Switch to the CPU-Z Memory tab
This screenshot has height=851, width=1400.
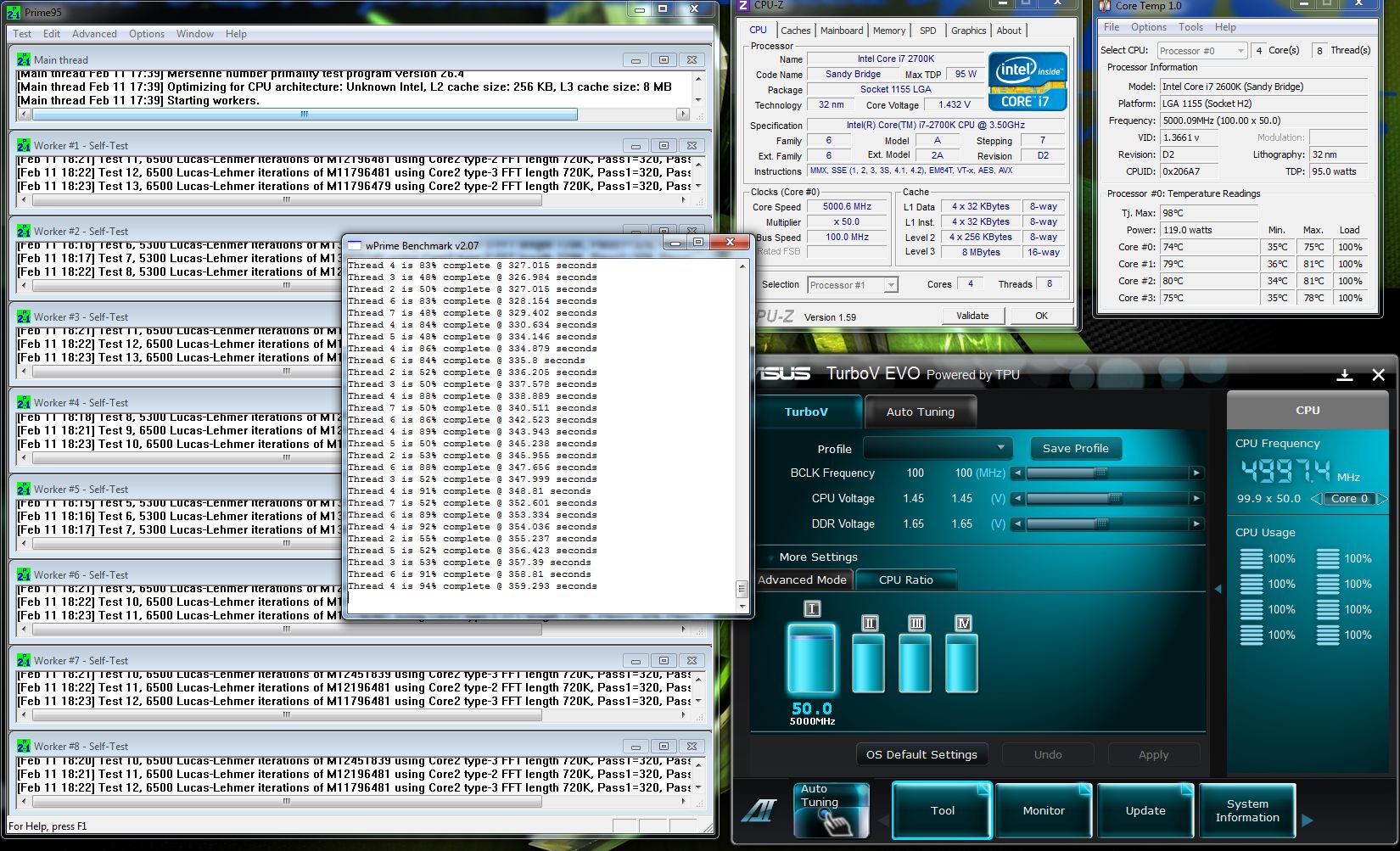889,31
